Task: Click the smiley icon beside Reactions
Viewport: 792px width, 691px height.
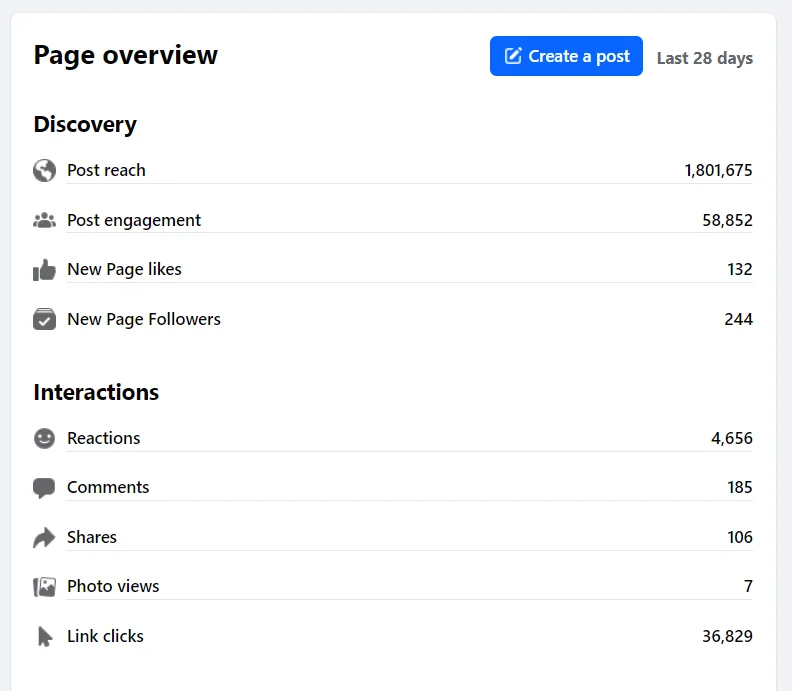Action: pyautogui.click(x=44, y=438)
